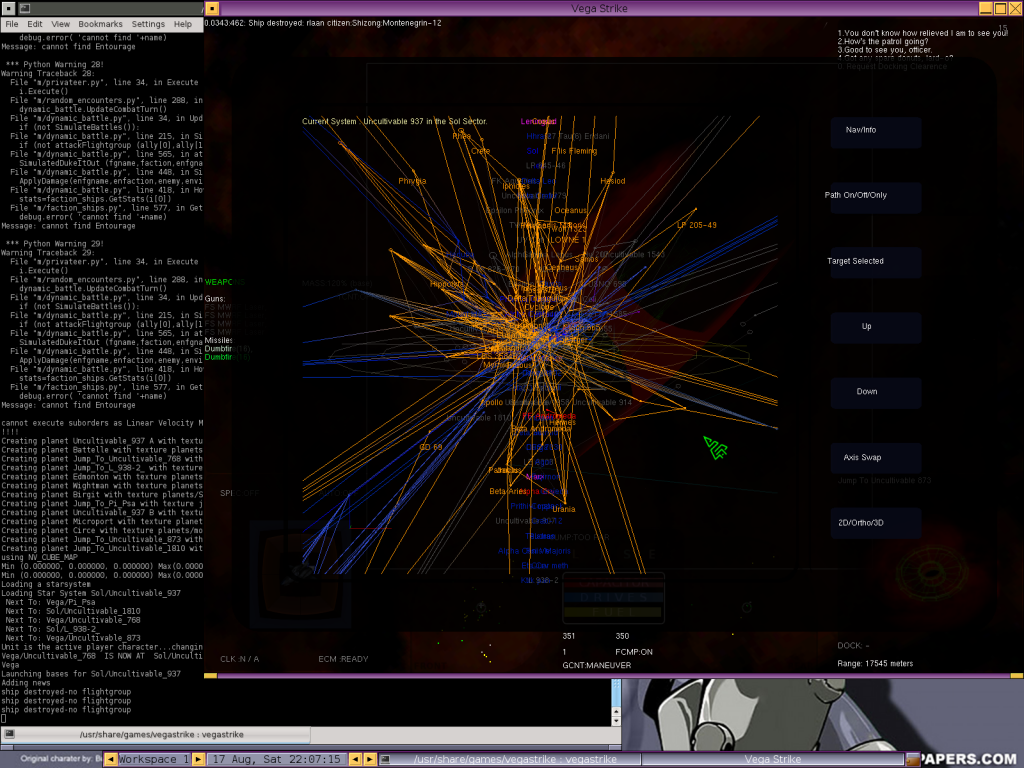This screenshot has width=1024, height=768.
Task: Click the right arrow beside the window list
Action: point(370,759)
